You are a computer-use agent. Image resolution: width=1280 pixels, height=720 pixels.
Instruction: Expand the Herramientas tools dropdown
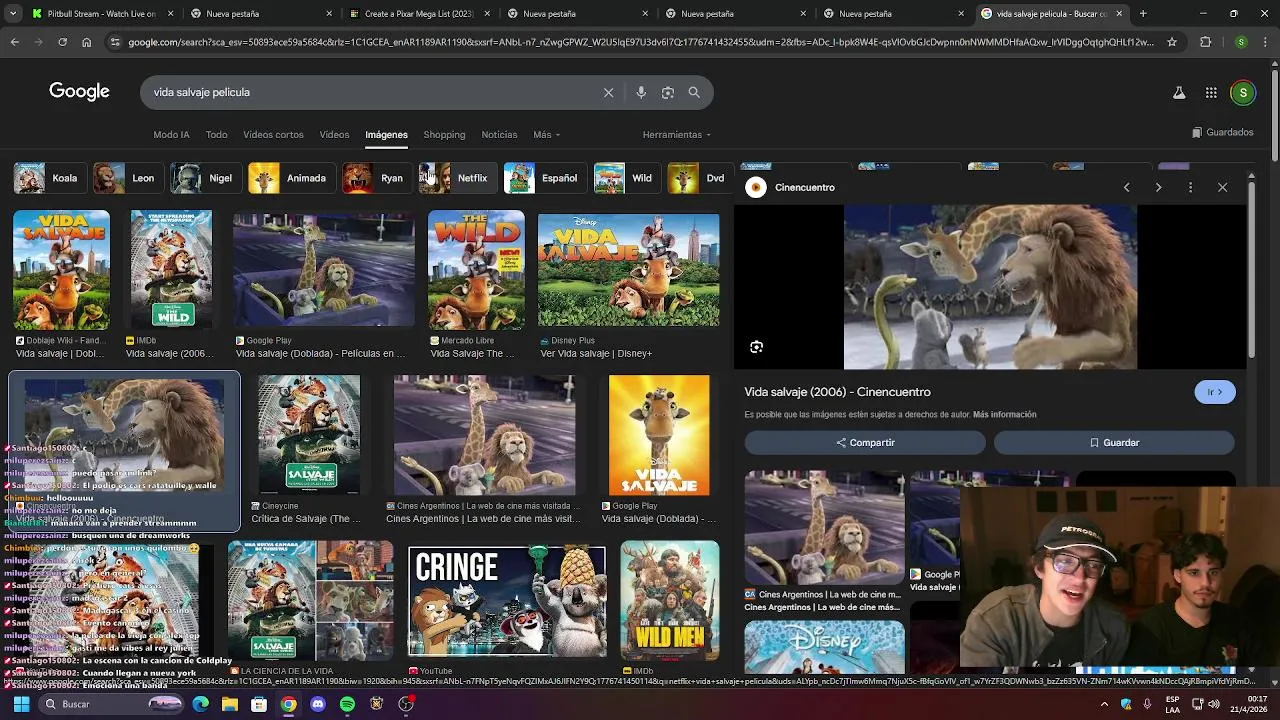click(676, 134)
